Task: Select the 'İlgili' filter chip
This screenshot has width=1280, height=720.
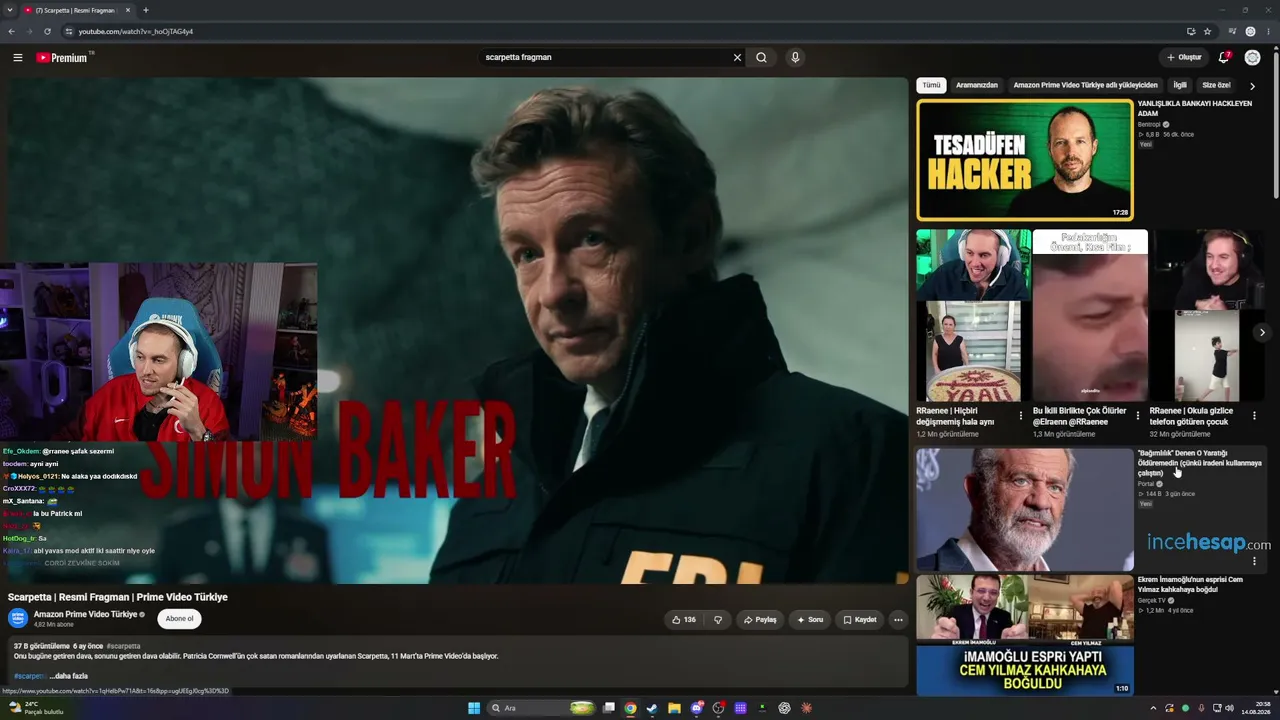Action: [1180, 85]
